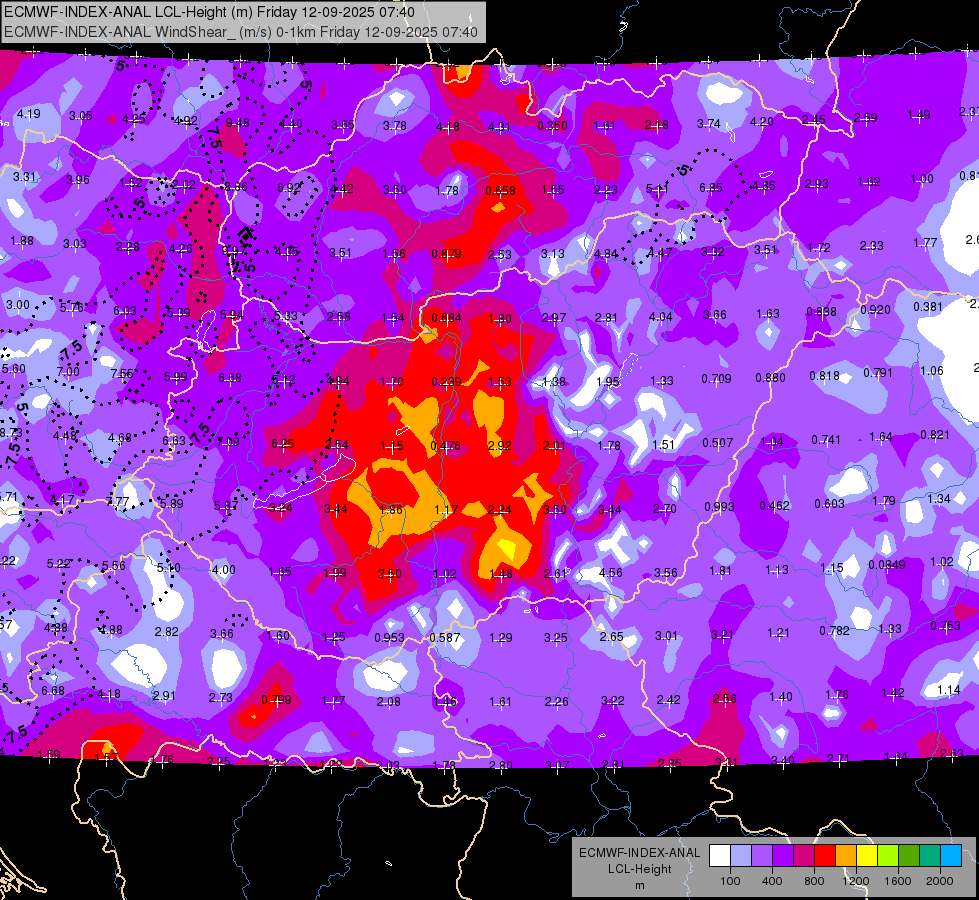Click the wind shear value 0.920

(x=875, y=309)
